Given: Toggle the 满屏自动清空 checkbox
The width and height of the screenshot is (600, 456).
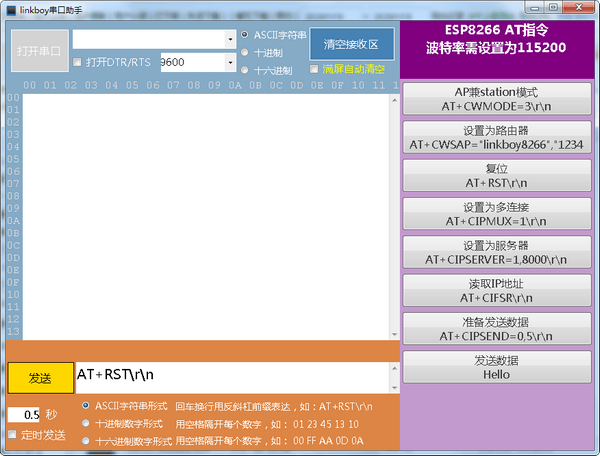Looking at the screenshot, I should 315,70.
